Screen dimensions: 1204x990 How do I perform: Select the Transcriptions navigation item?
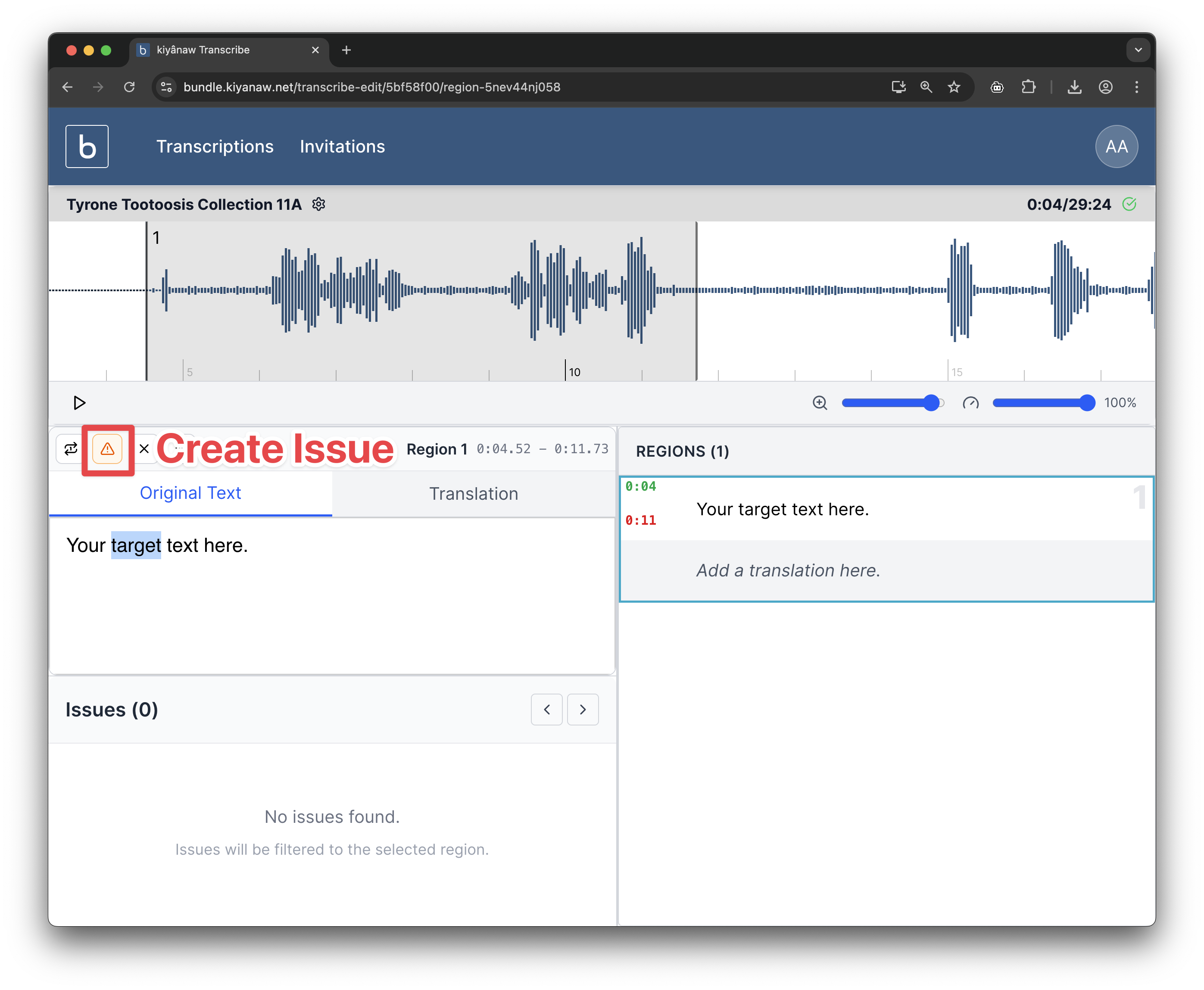point(215,146)
